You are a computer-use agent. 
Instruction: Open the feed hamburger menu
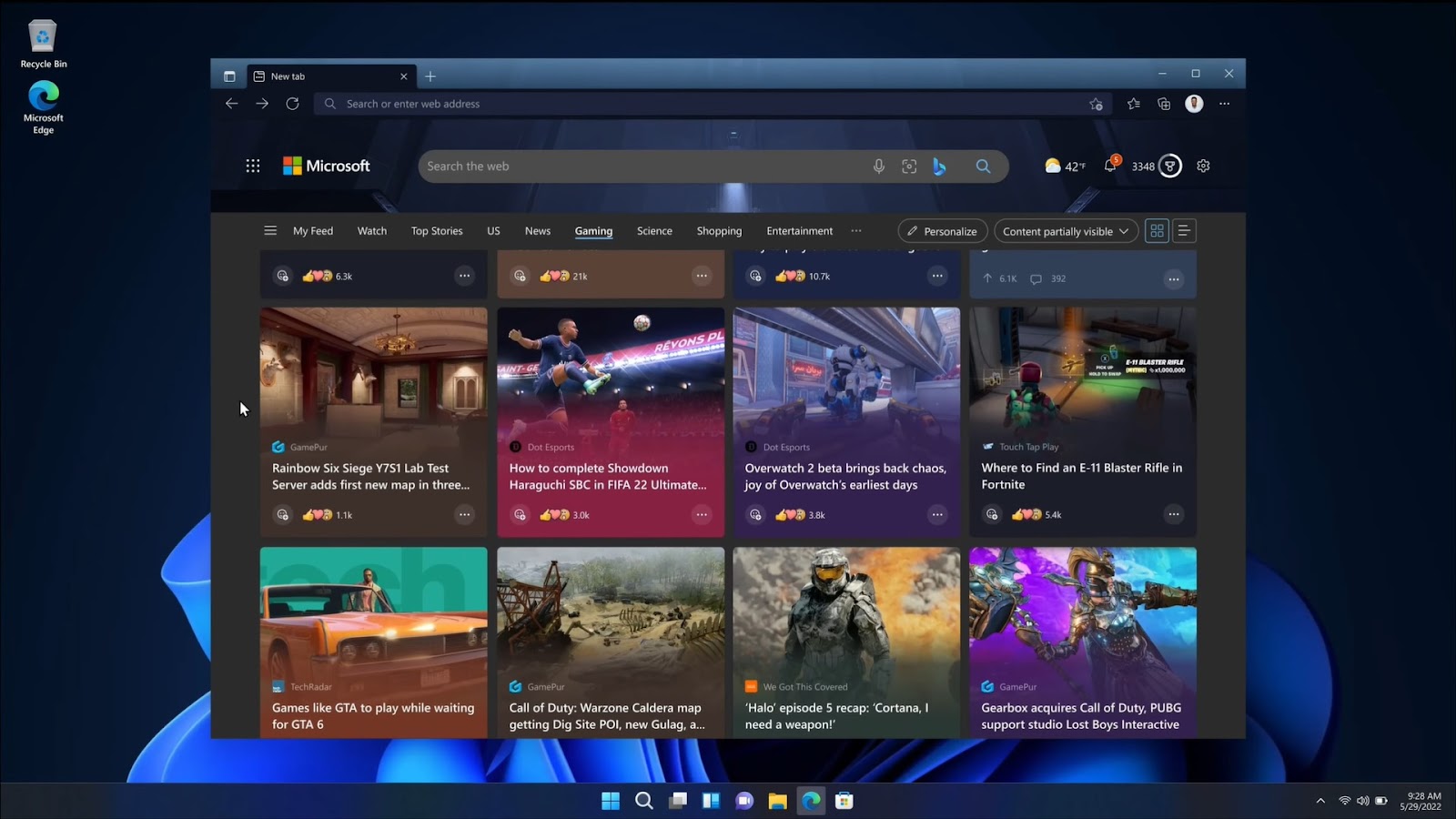click(x=270, y=231)
